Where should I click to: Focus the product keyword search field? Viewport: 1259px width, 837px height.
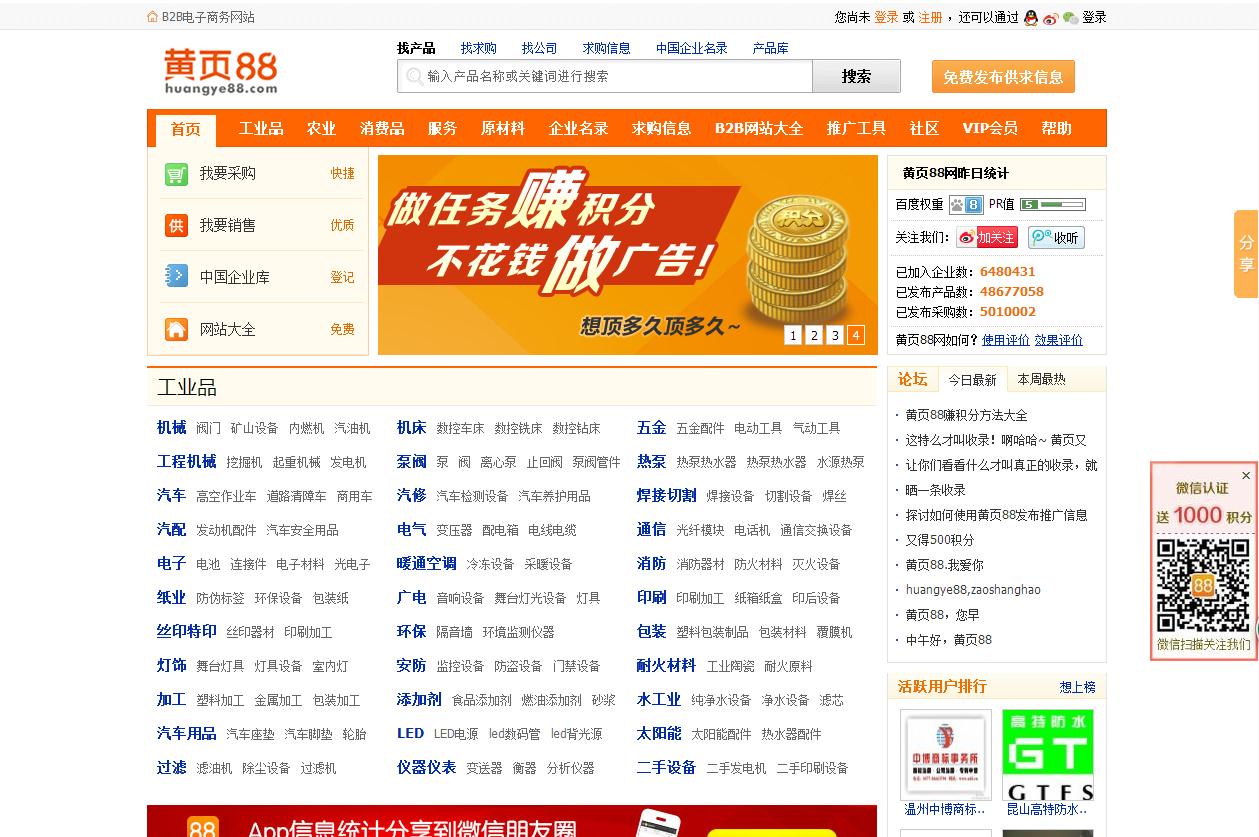pos(605,76)
